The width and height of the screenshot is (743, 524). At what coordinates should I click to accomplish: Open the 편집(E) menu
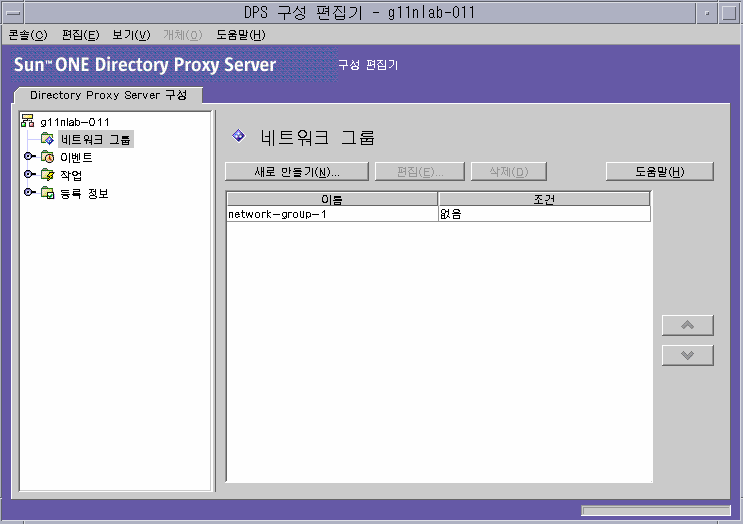point(81,35)
